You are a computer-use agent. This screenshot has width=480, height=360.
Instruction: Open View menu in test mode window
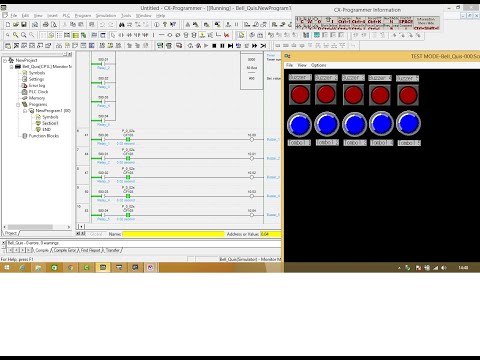tap(302, 65)
